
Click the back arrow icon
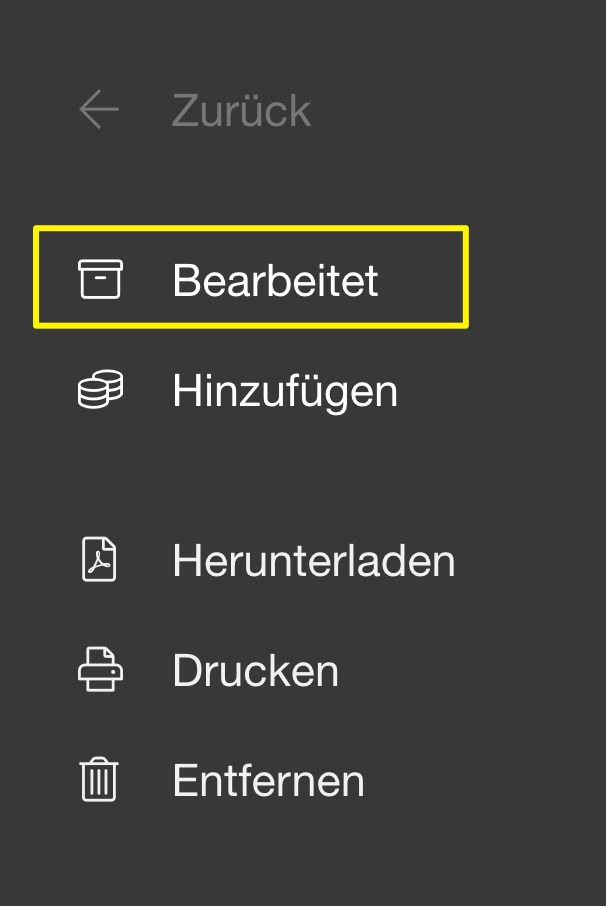(x=99, y=110)
